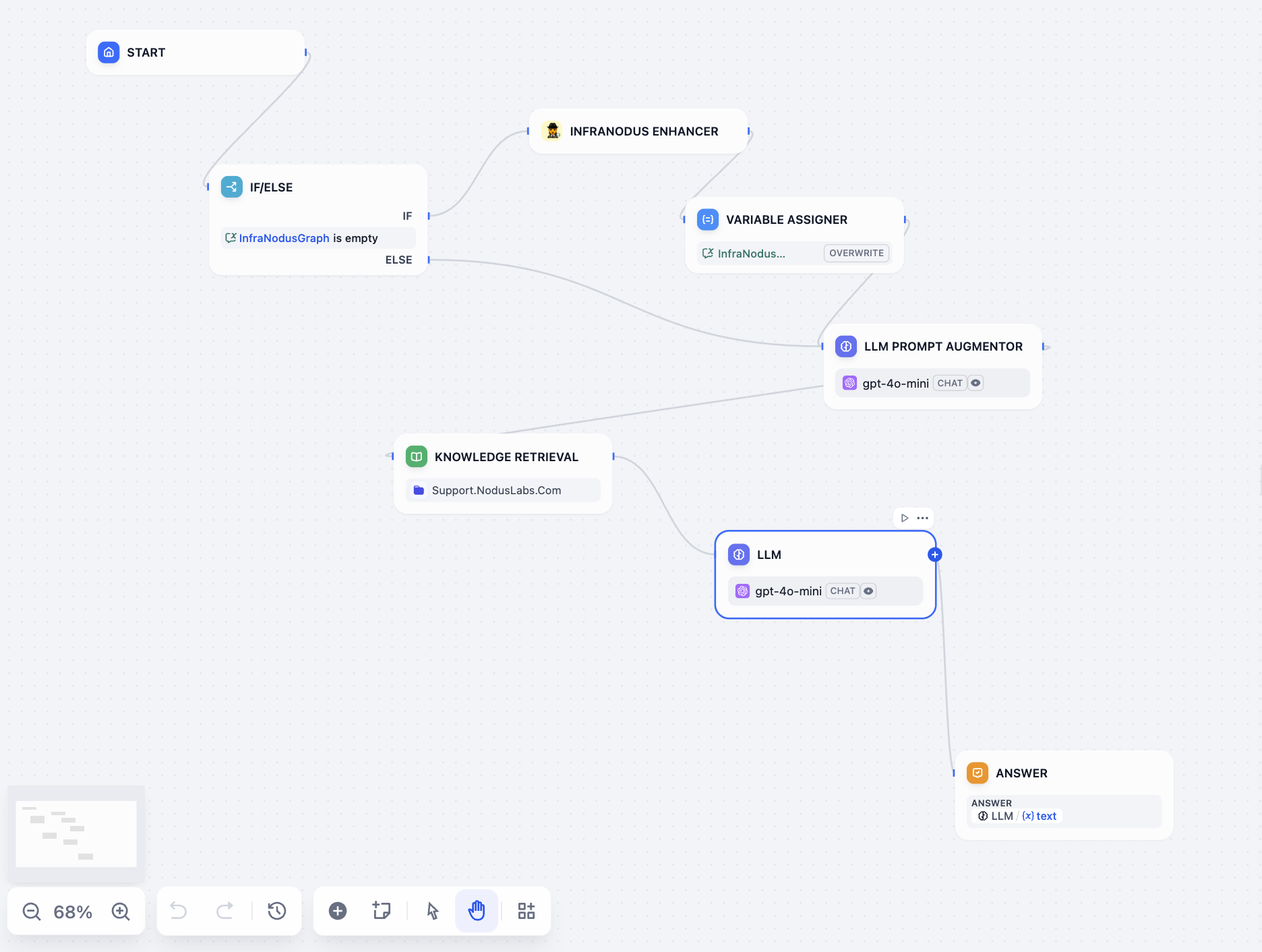Click OpenAI logo in LLM Prompt Augmentor
Image resolution: width=1262 pixels, height=952 pixels.
[x=850, y=383]
